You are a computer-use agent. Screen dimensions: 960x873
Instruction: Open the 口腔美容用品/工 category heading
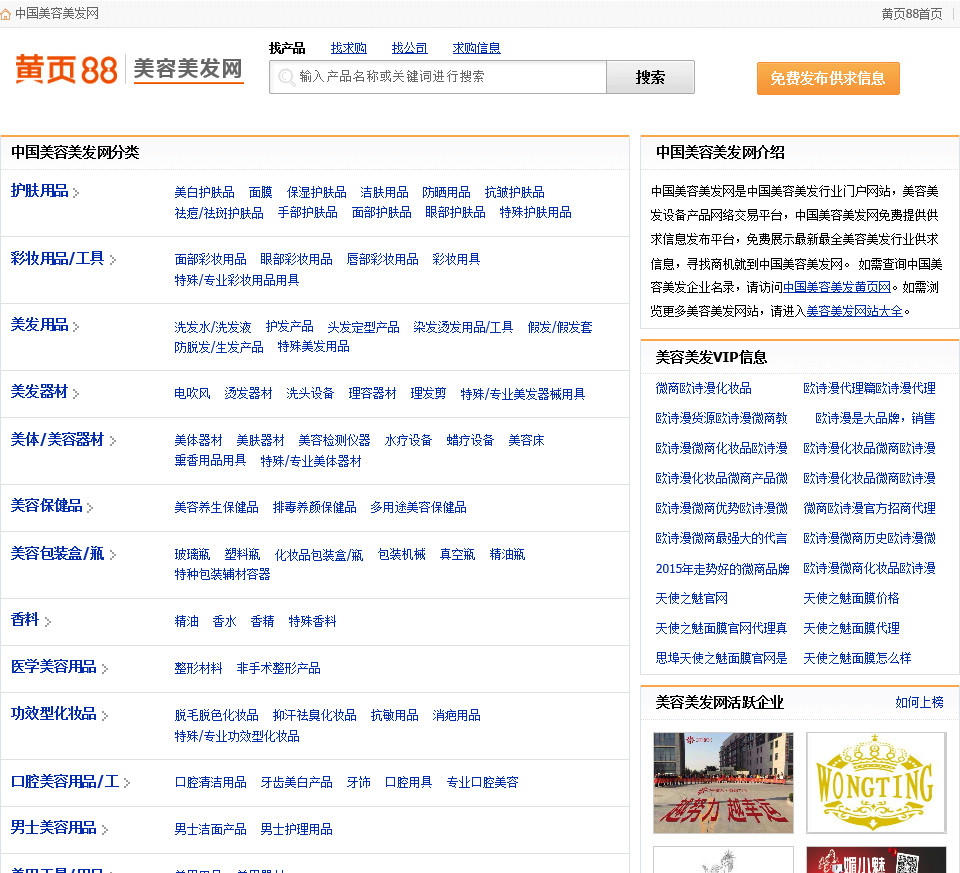[x=65, y=781]
